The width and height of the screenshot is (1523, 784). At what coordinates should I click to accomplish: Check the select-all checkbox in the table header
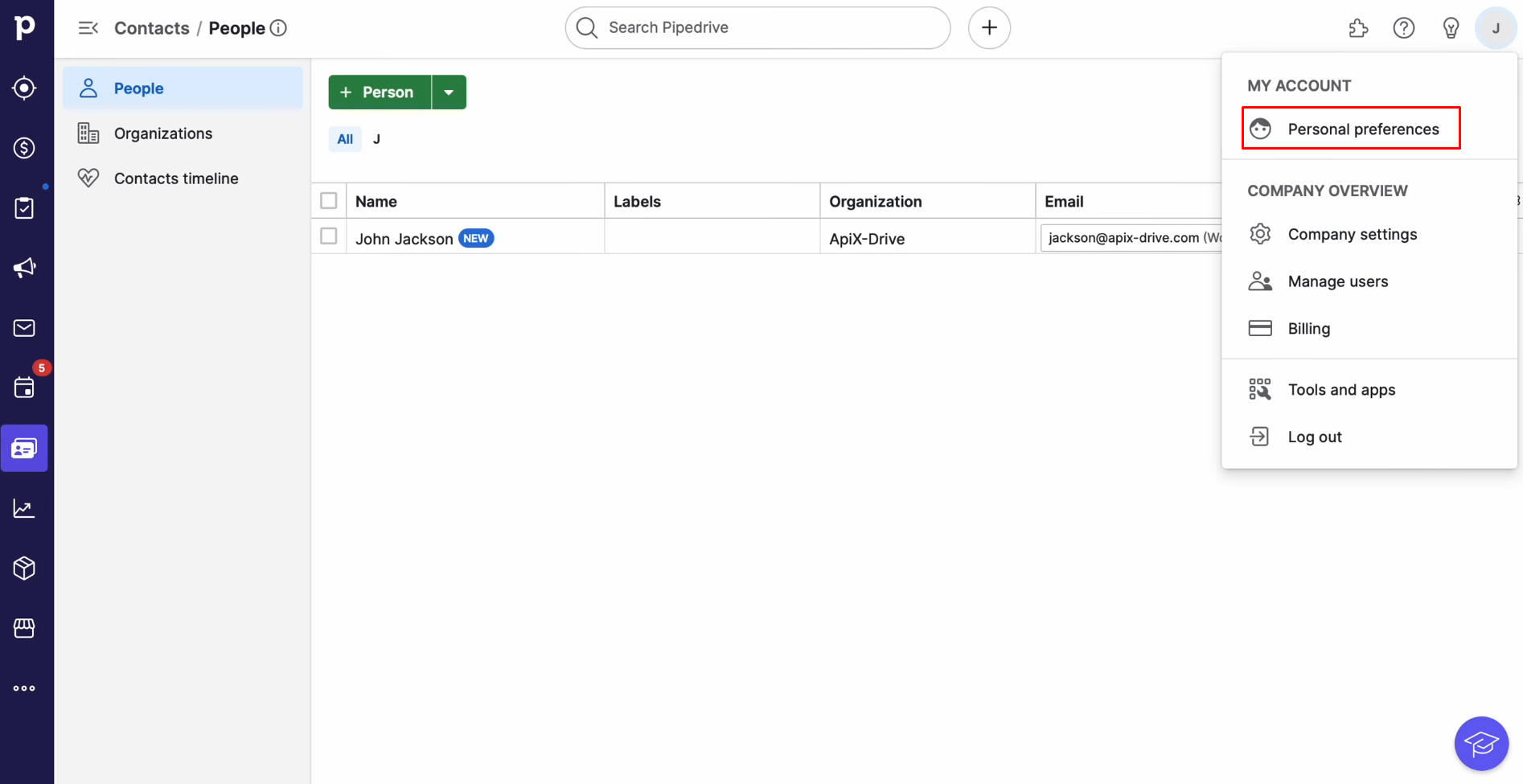click(328, 200)
